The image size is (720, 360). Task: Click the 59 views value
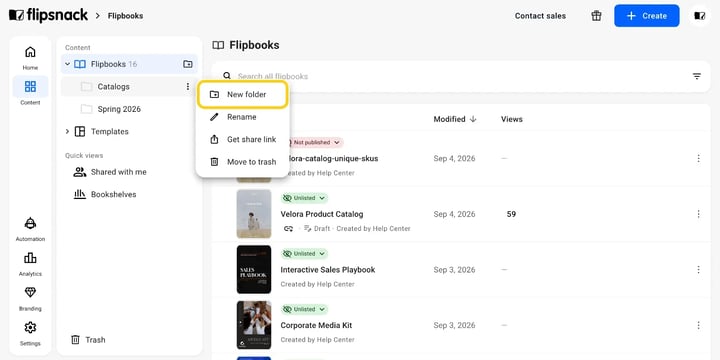click(x=511, y=214)
